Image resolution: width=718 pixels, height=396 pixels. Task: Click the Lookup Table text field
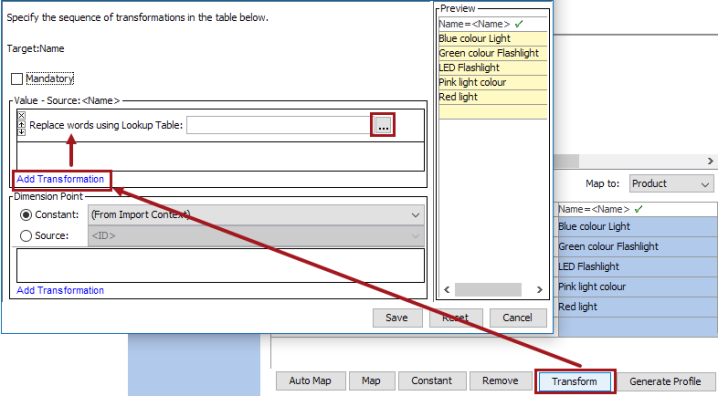(280, 125)
